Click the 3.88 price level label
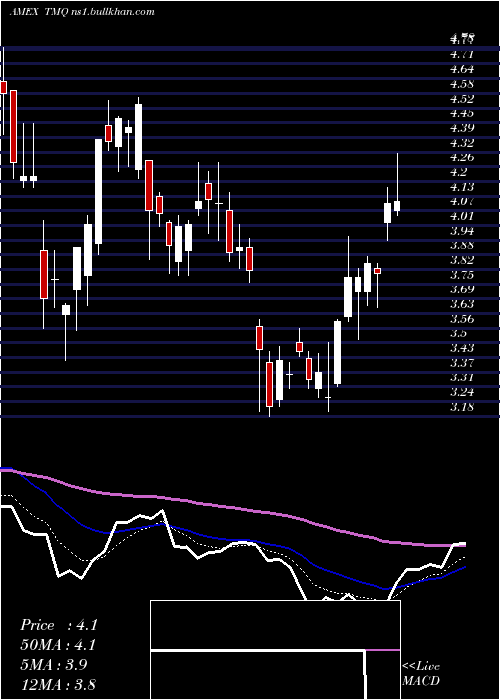Image resolution: width=500 pixels, height=700 pixels. [462, 246]
